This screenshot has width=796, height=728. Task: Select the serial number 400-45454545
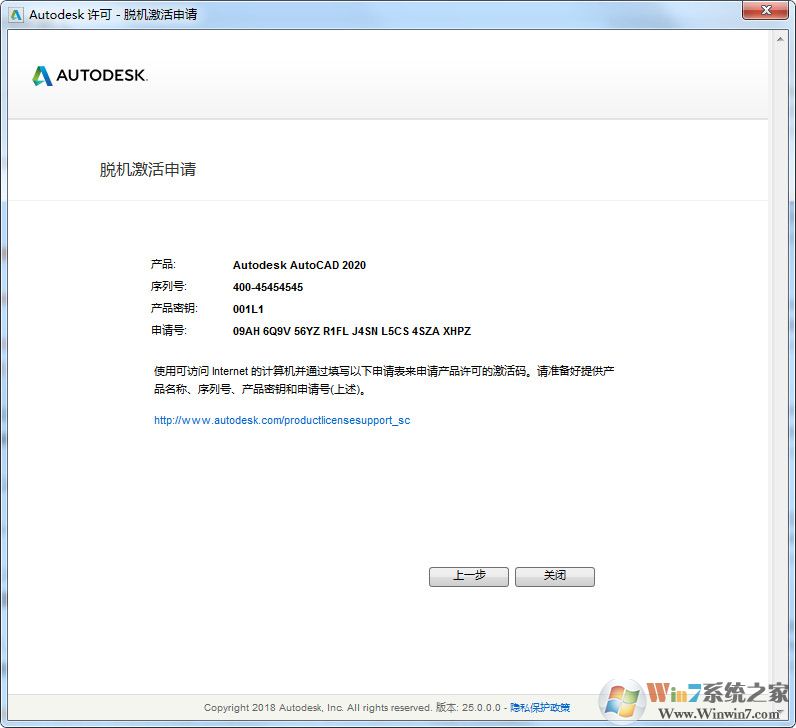268,287
